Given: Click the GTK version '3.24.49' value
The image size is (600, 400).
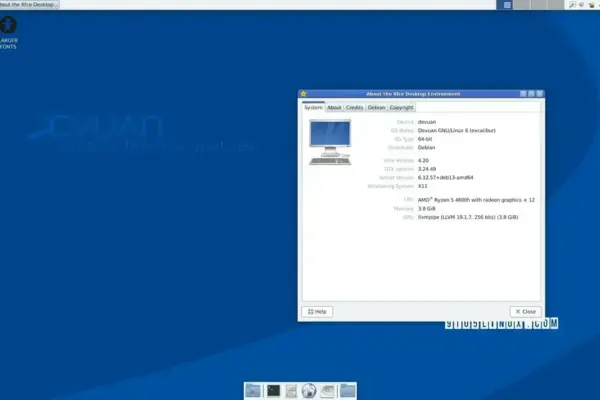Looking at the screenshot, I should (427, 169).
